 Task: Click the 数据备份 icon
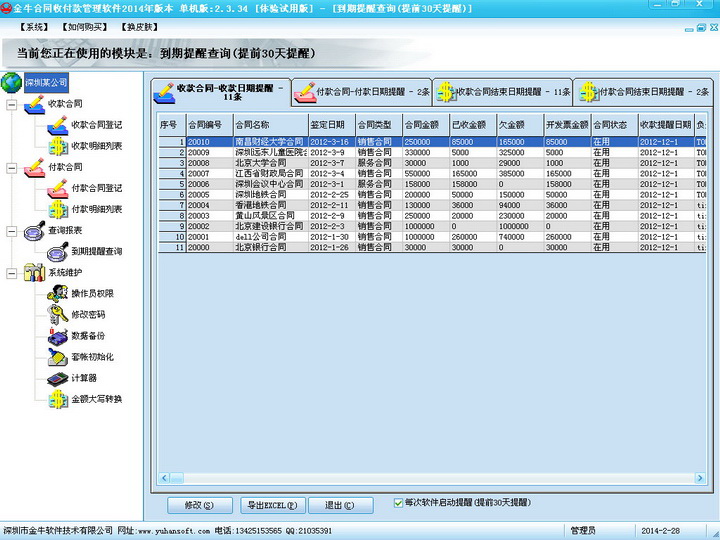pos(56,336)
